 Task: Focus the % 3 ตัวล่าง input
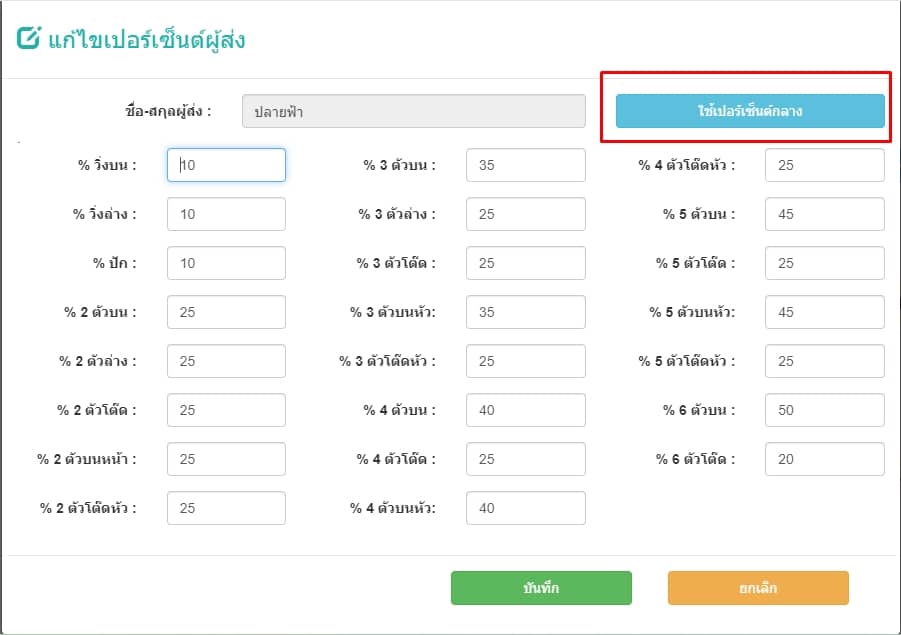coord(526,214)
